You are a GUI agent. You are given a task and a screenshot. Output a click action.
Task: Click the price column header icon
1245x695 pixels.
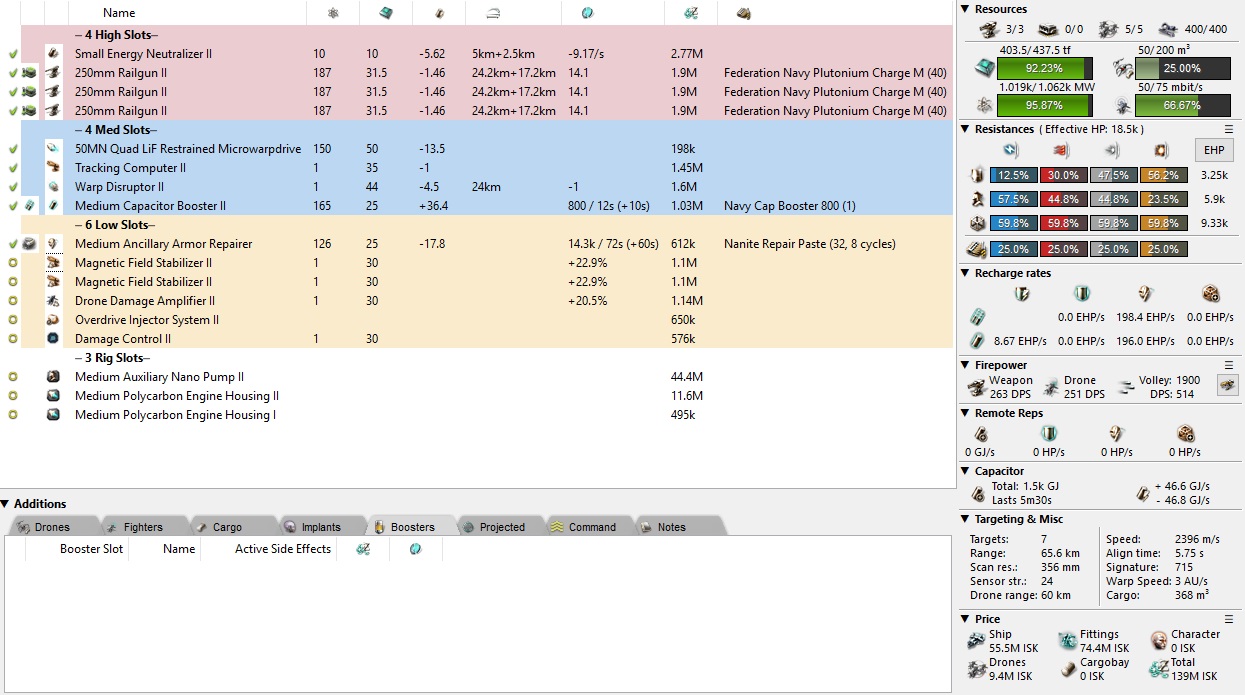pos(690,13)
